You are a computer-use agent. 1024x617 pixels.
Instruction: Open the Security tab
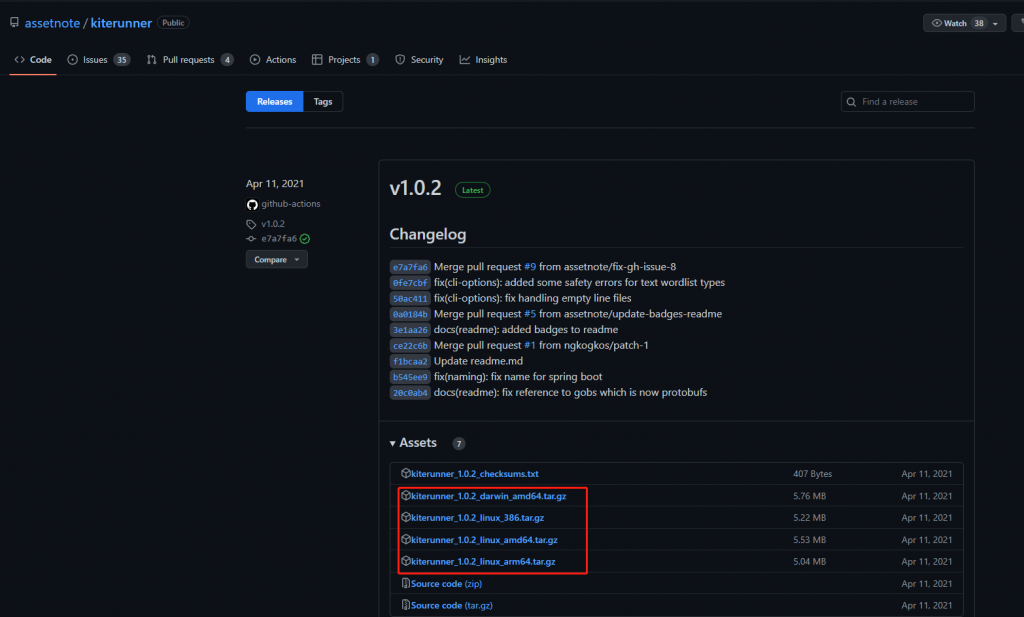click(x=419, y=59)
